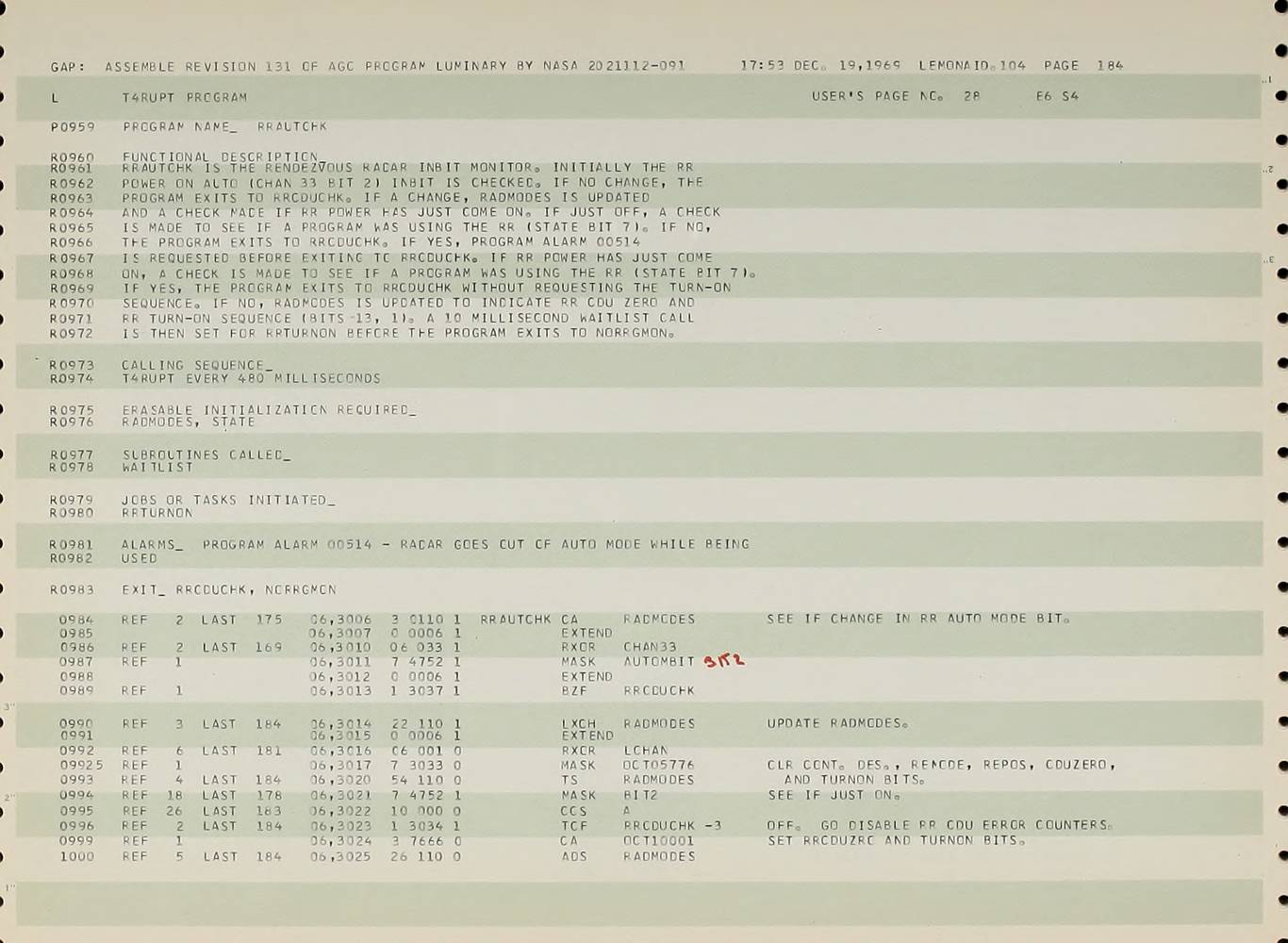This screenshot has height=943, width=1288.
Task: Click '17:53 DEC. 19,1969' timestamp in header
Action: [x=820, y=65]
